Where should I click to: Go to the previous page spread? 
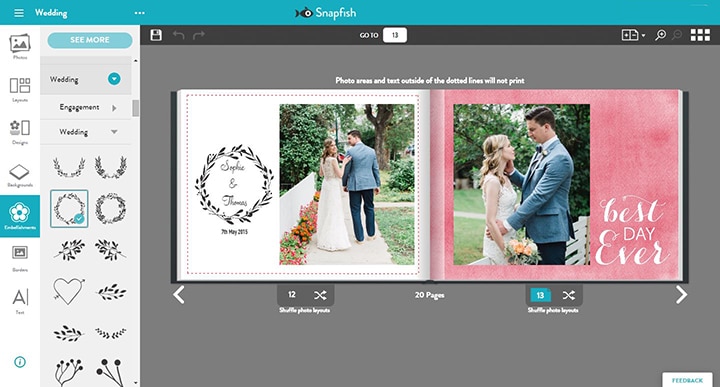click(179, 295)
